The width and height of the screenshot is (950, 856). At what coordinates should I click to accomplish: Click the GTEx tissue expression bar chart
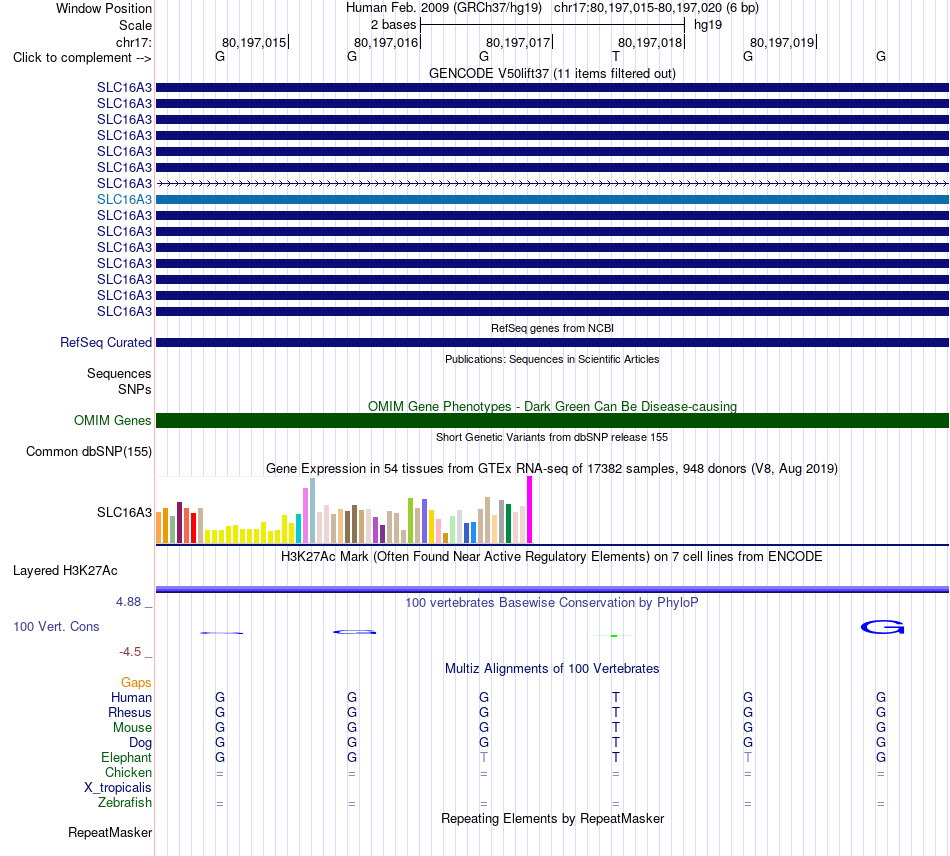(344, 510)
